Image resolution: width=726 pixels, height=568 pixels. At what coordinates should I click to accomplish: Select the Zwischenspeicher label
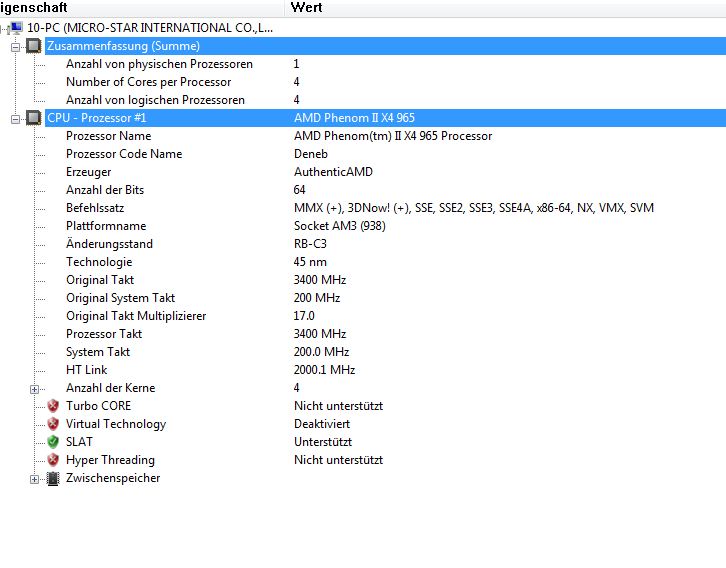(113, 478)
